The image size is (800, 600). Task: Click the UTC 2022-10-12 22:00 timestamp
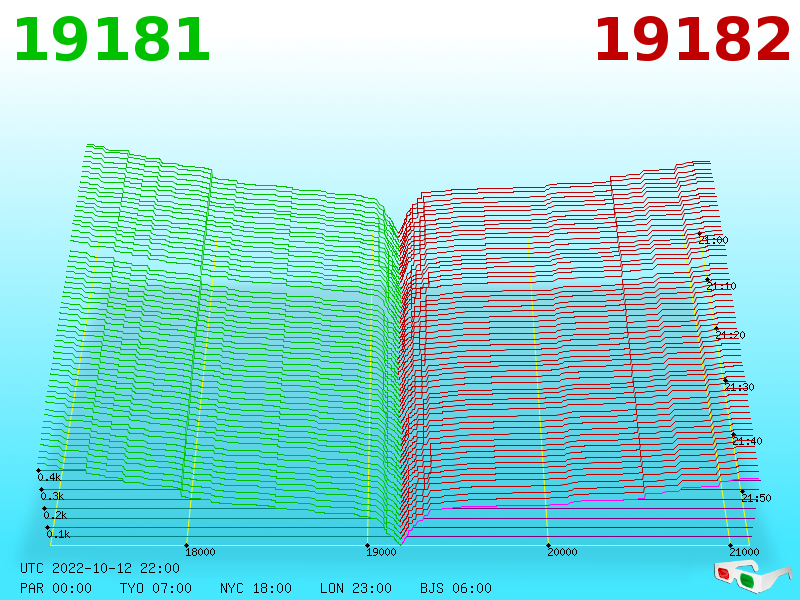tap(100, 568)
